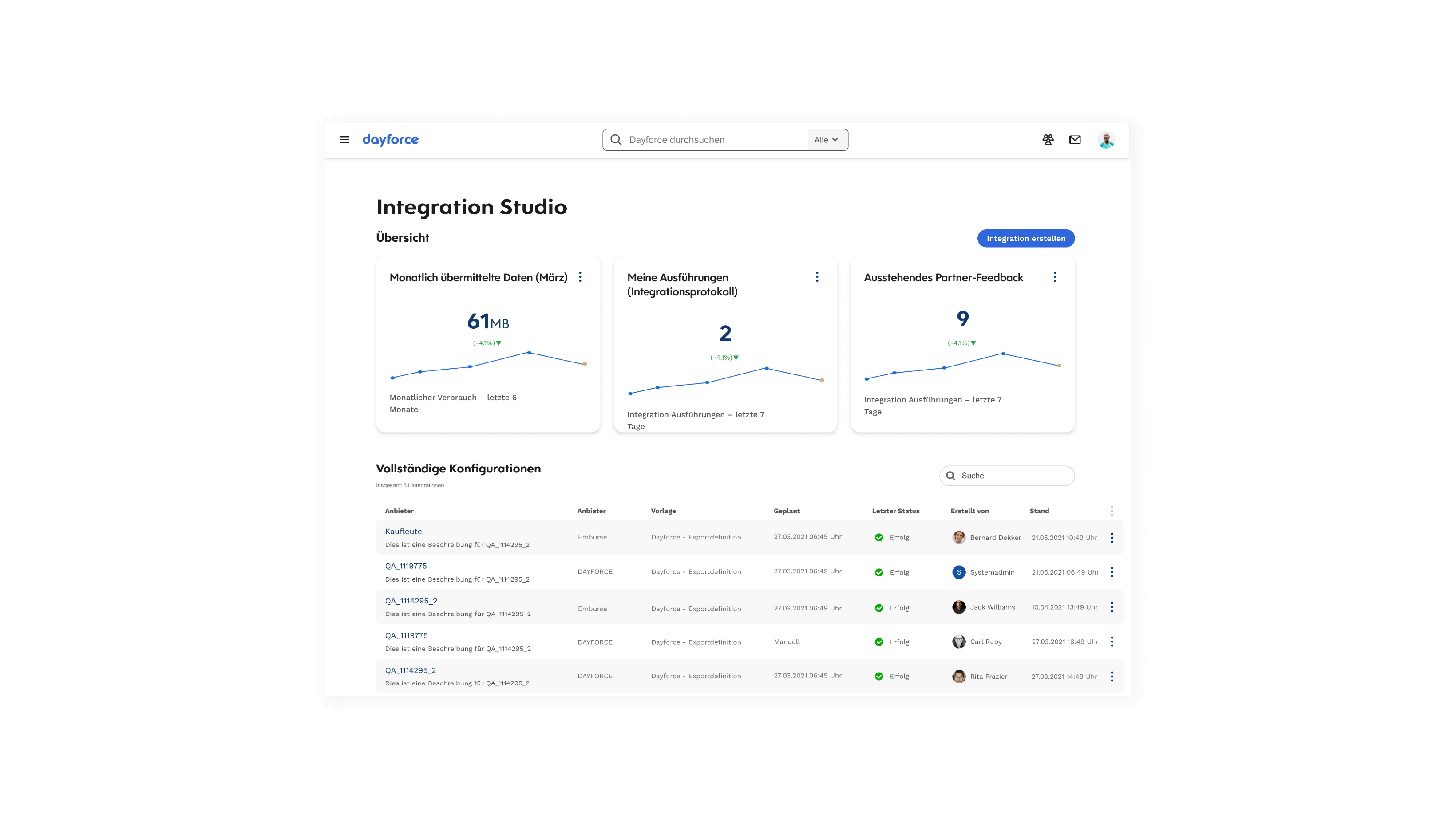Screen dimensions: 1456x819
Task: Open options for Ausstehendes Partner-Feedback card
Action: coord(1054,277)
